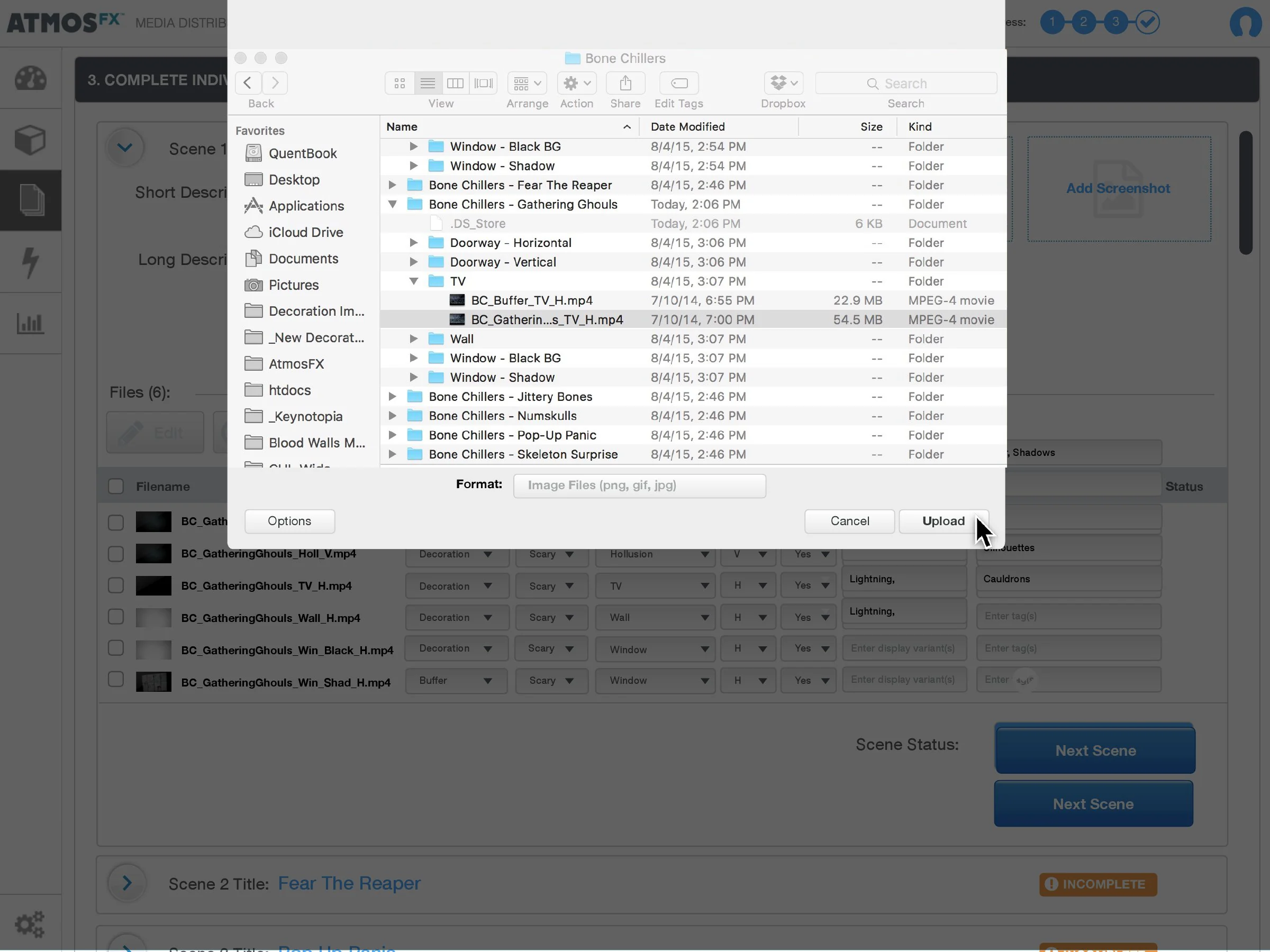Click the Search field in file dialog
Viewport: 1270px width, 952px height.
pyautogui.click(x=906, y=83)
